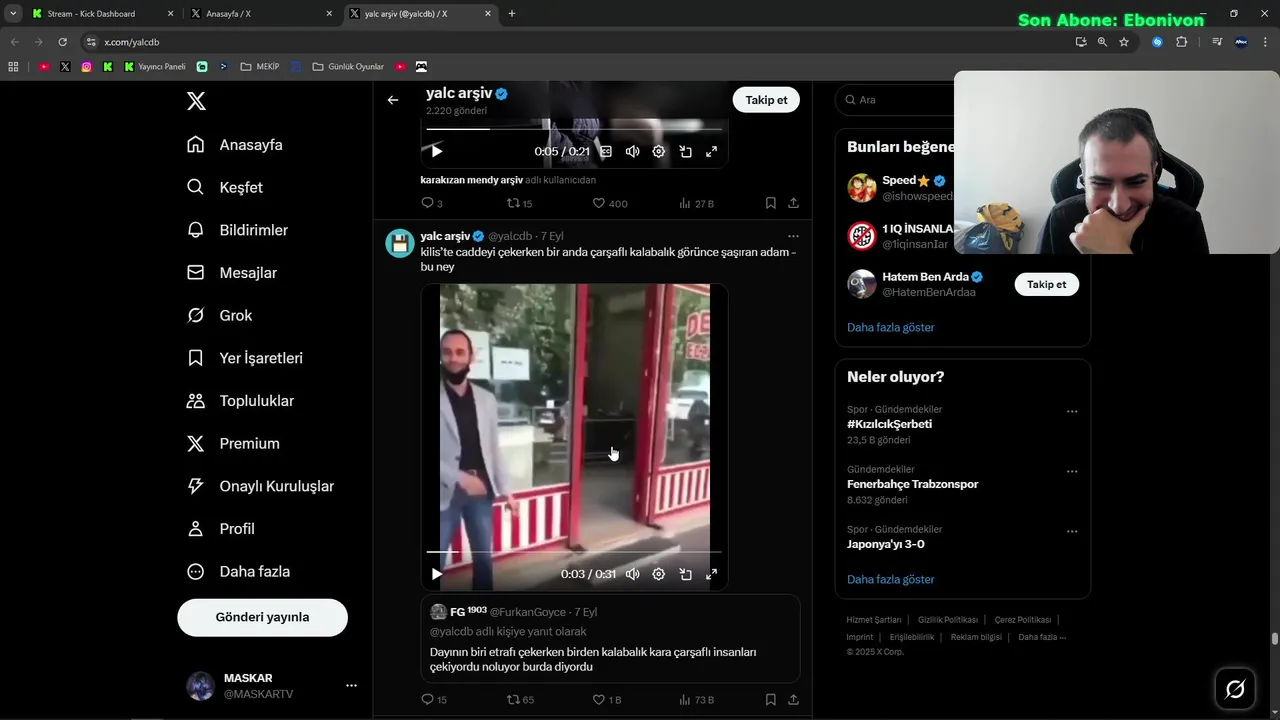
Task: Play the 0:05 / 0:21 video
Action: click(436, 151)
